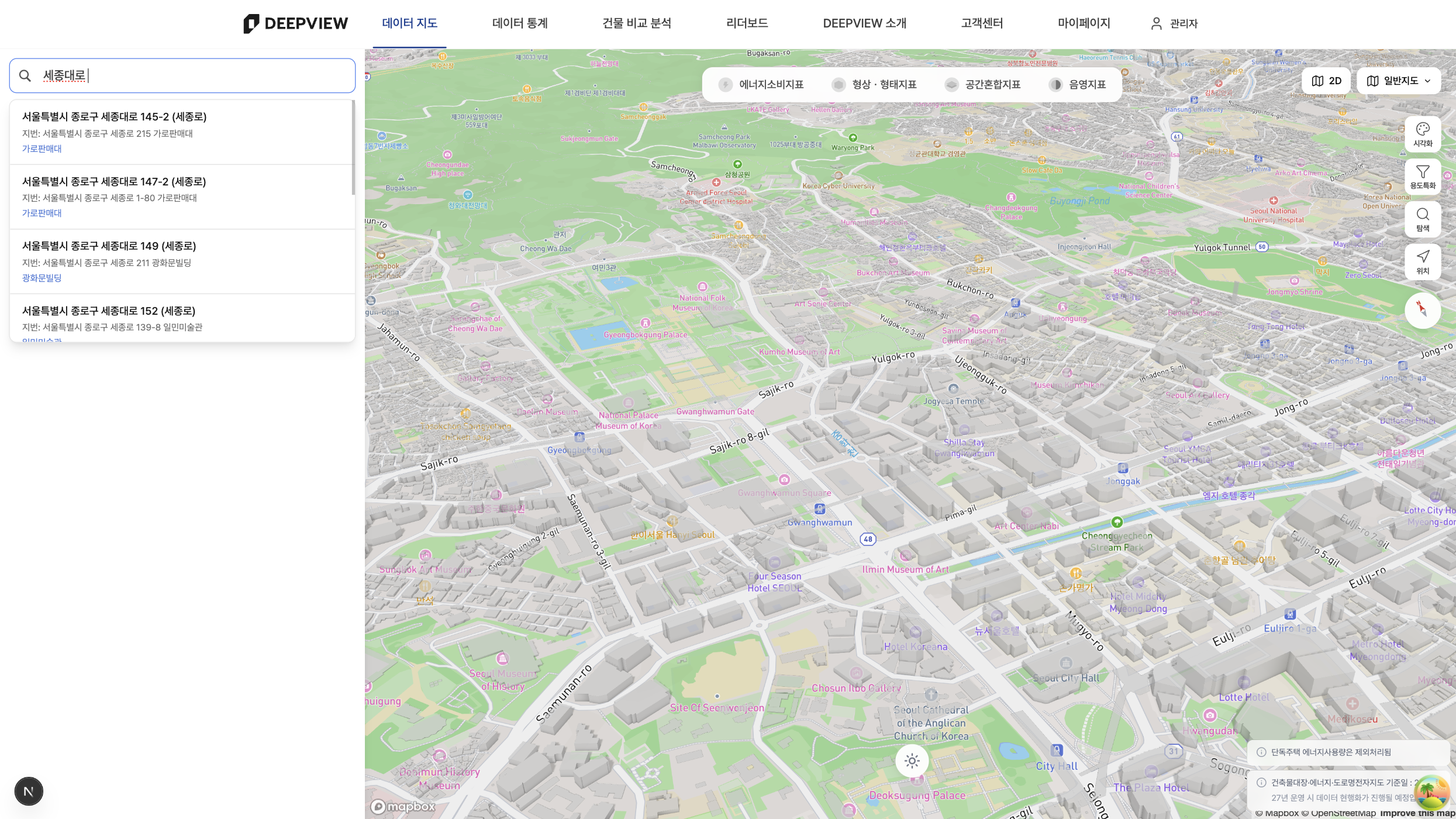
Task: Click the Cheonggyecheon Stream Park marker
Action: click(1117, 522)
